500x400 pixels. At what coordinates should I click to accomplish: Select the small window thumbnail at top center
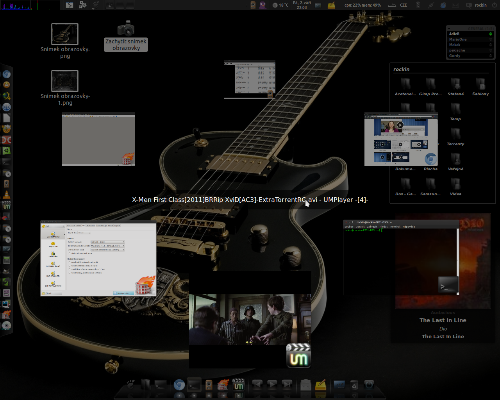pyautogui.click(x=250, y=80)
